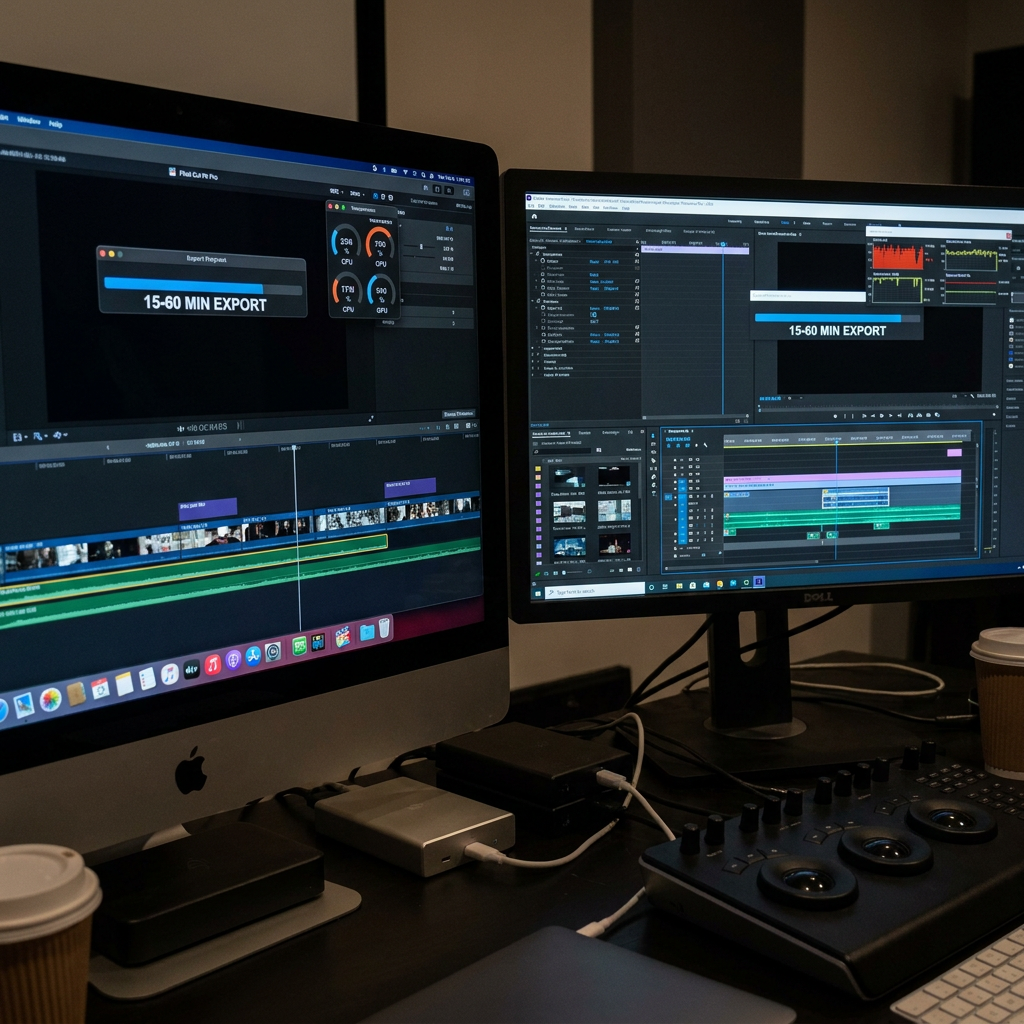Open the Photos app in the dock
Image resolution: width=1024 pixels, height=1024 pixels.
[50, 699]
